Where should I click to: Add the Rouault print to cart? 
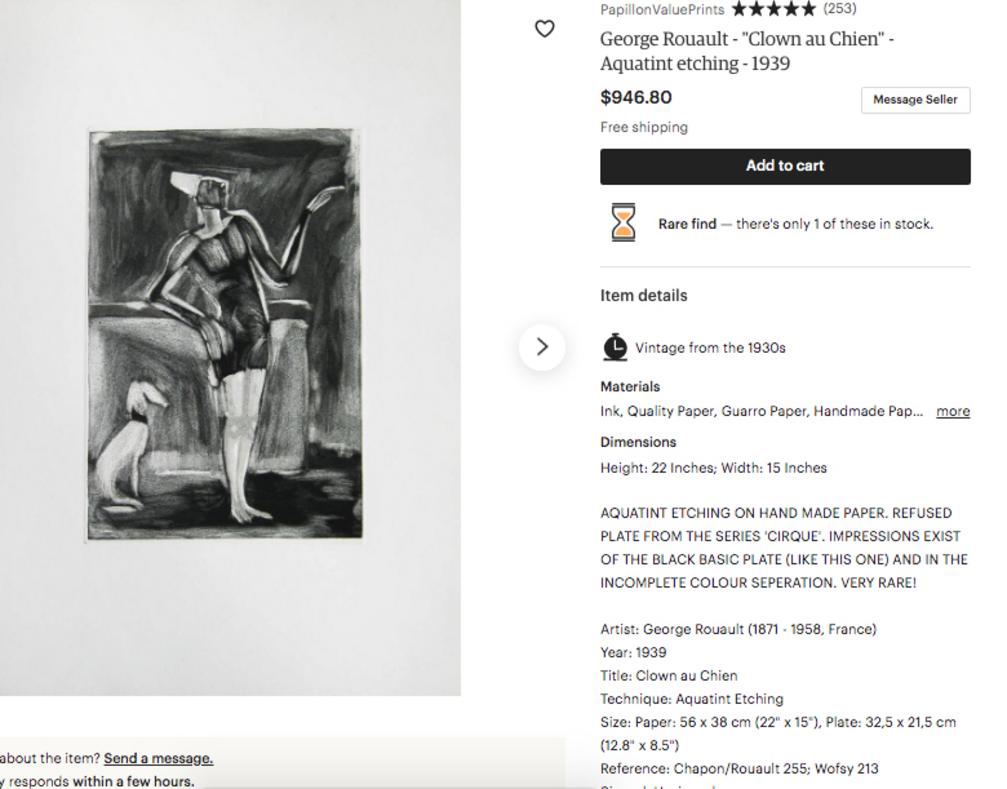tap(785, 166)
